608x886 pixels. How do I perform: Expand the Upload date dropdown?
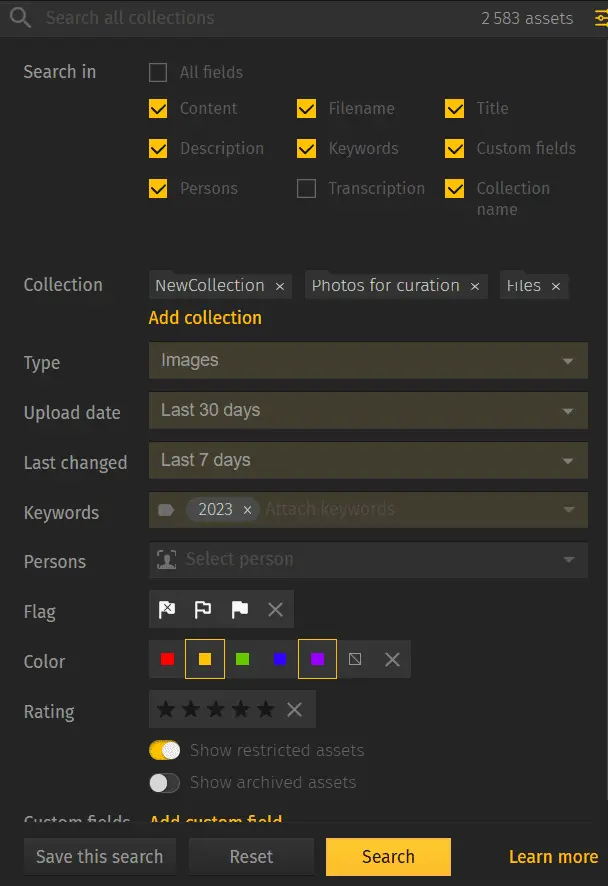[x=368, y=411]
